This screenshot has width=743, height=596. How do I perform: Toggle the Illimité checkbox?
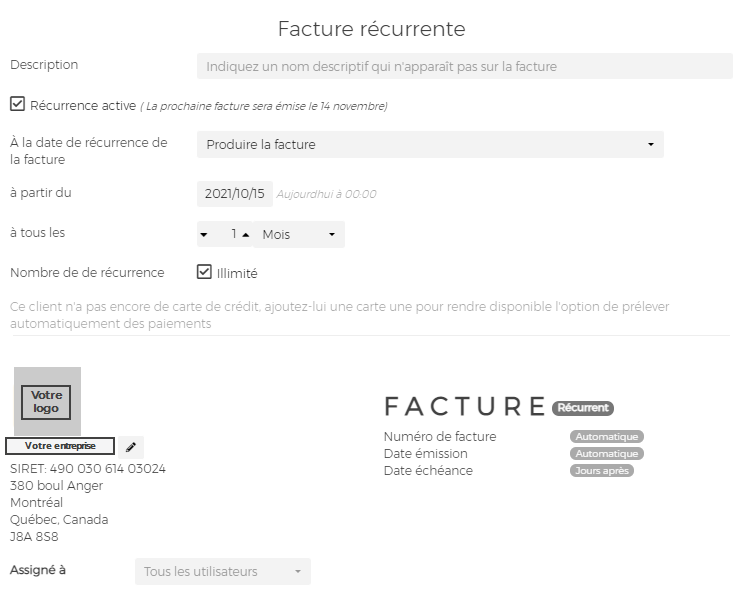click(x=204, y=272)
